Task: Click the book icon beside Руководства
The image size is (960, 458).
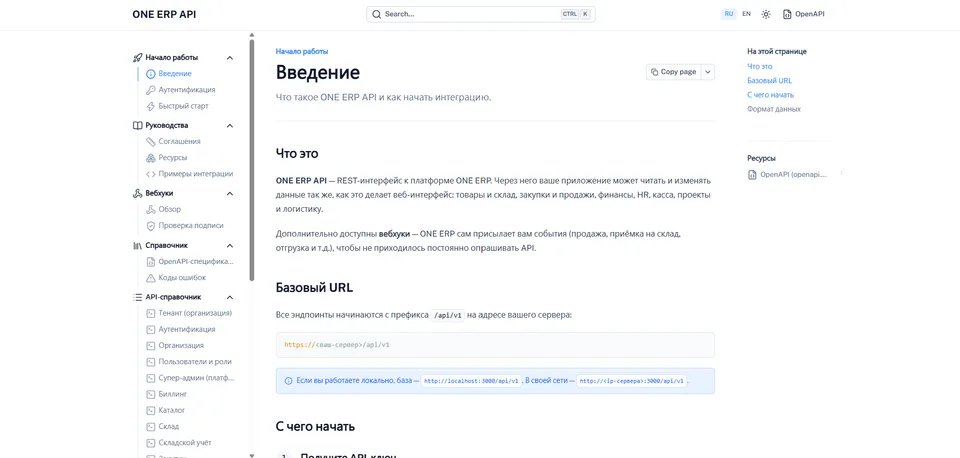Action: pos(138,126)
